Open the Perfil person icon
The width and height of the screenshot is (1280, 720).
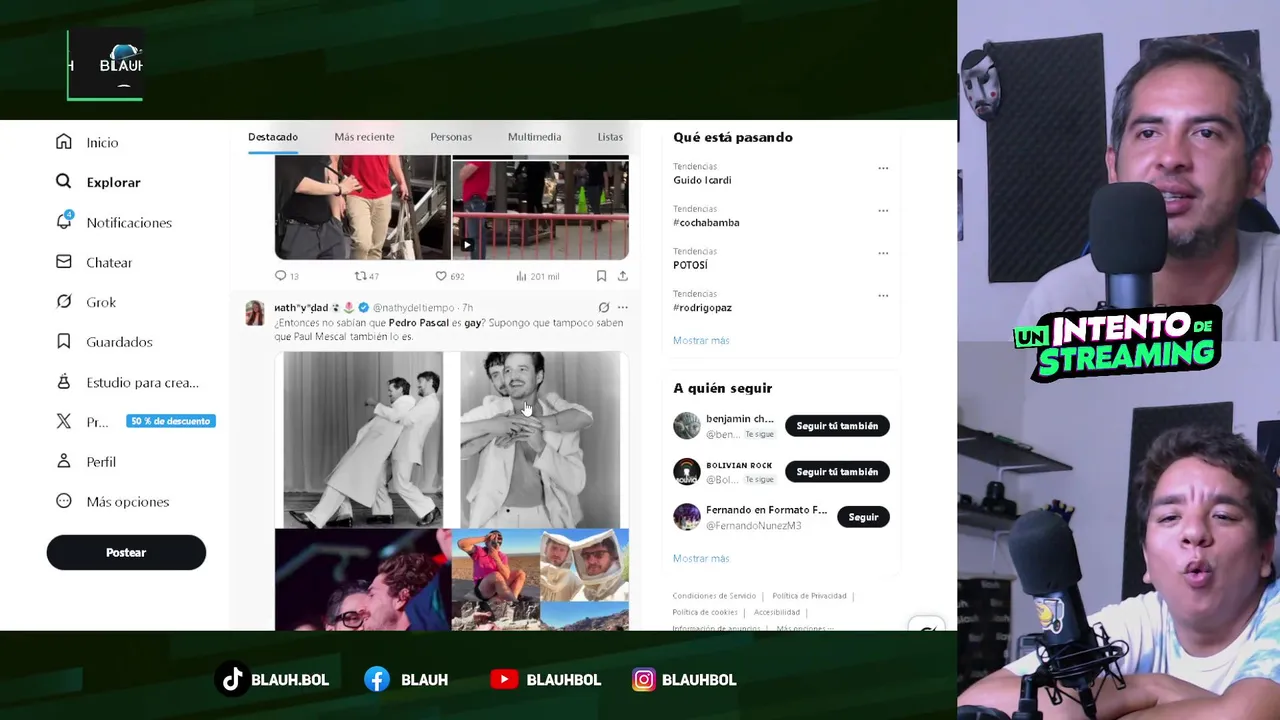(64, 461)
